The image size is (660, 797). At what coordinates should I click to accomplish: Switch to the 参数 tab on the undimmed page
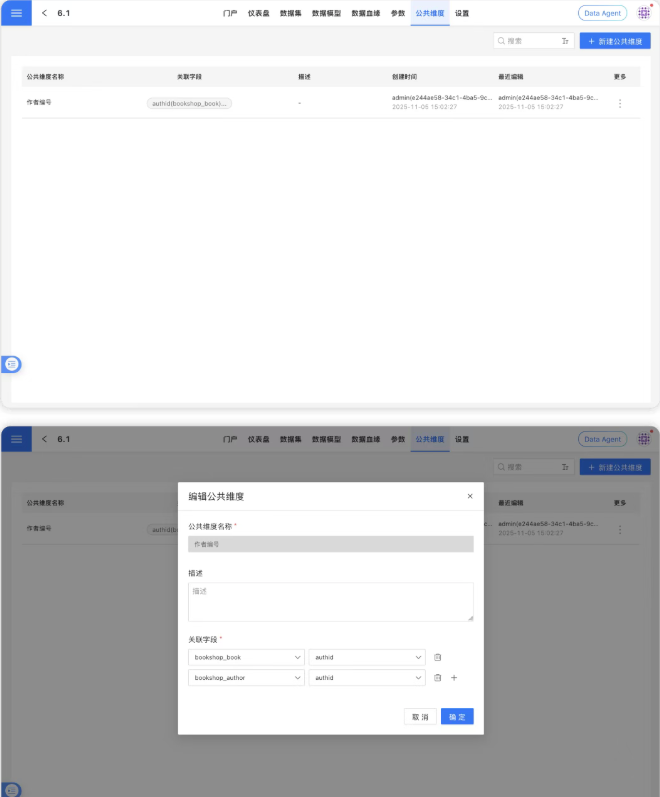[x=398, y=13]
